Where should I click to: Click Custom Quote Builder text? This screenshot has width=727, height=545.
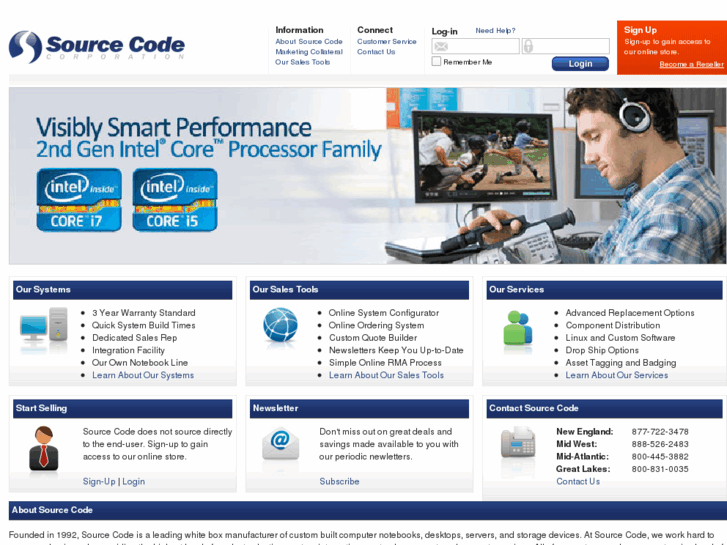coord(373,338)
